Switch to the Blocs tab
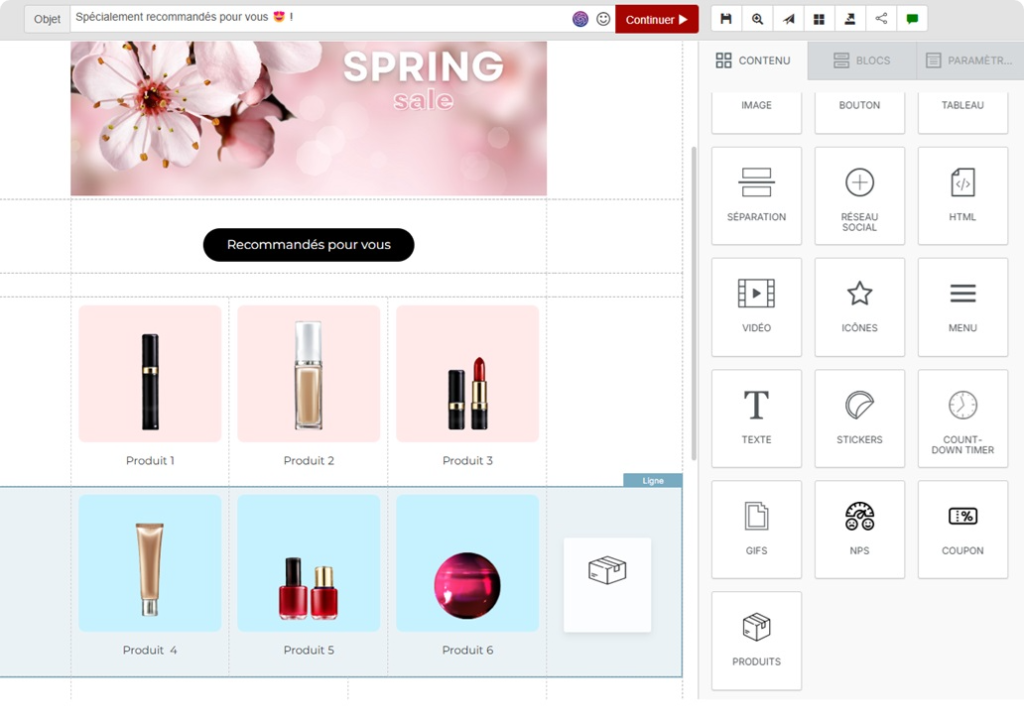This screenshot has width=1024, height=716. click(x=862, y=60)
